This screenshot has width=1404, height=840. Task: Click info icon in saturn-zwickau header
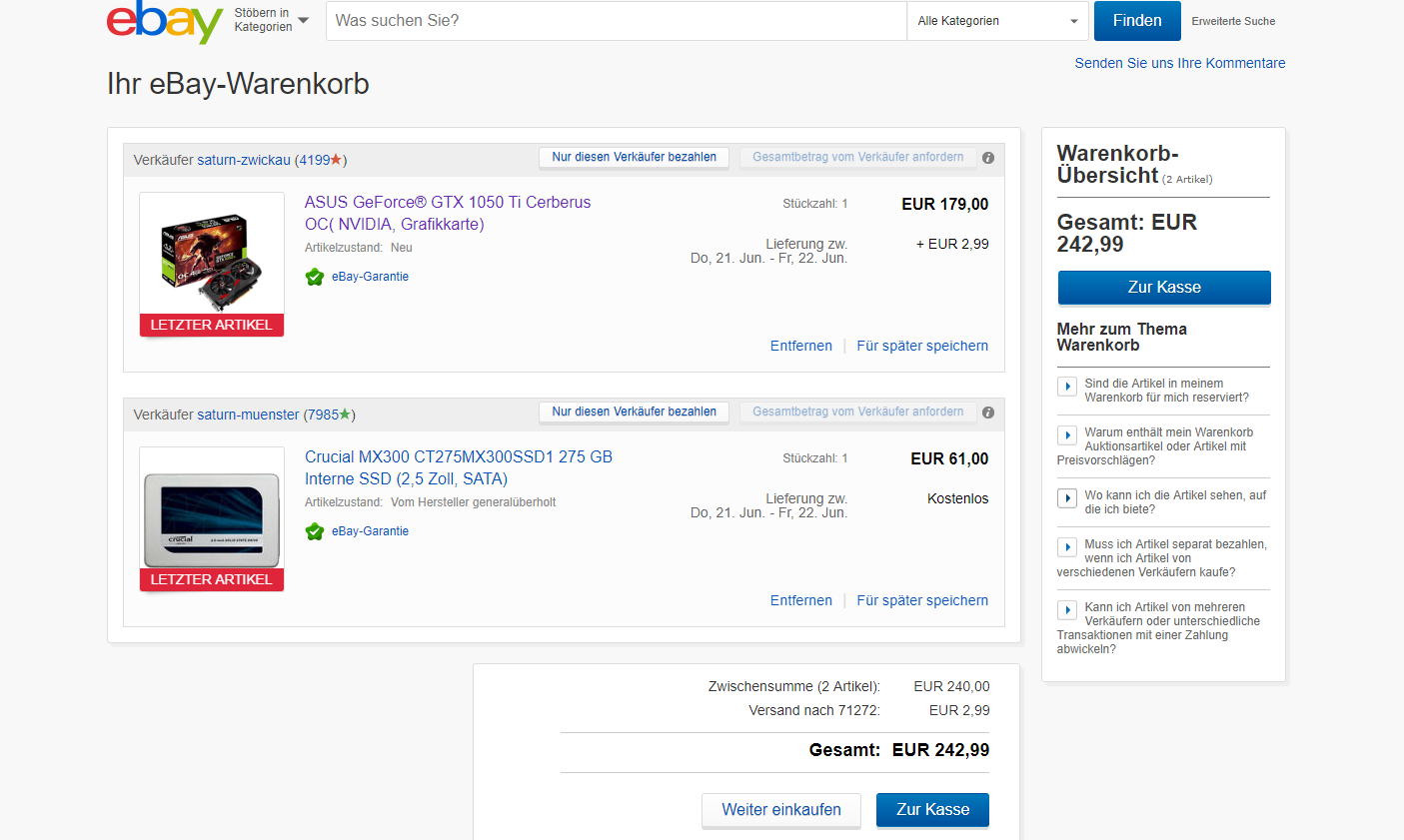[x=988, y=158]
